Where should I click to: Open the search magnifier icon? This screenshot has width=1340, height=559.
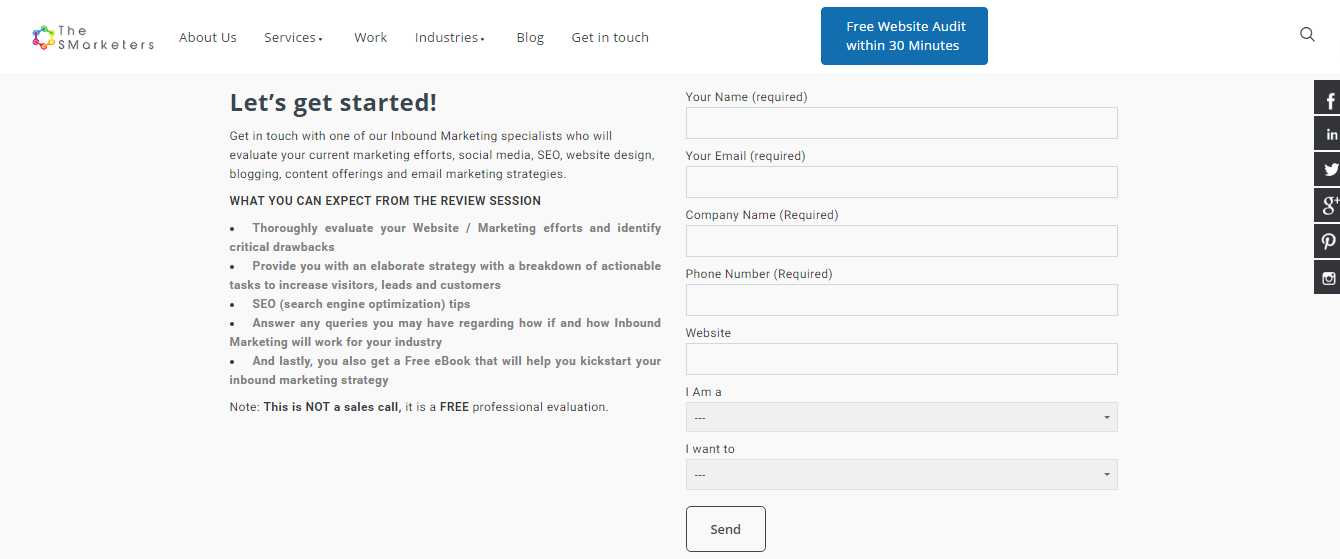click(1307, 34)
